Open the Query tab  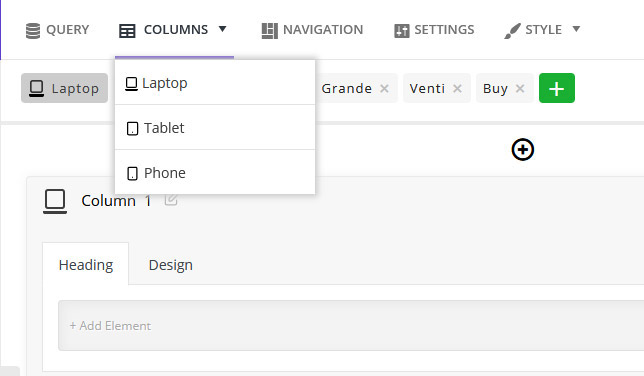point(58,30)
